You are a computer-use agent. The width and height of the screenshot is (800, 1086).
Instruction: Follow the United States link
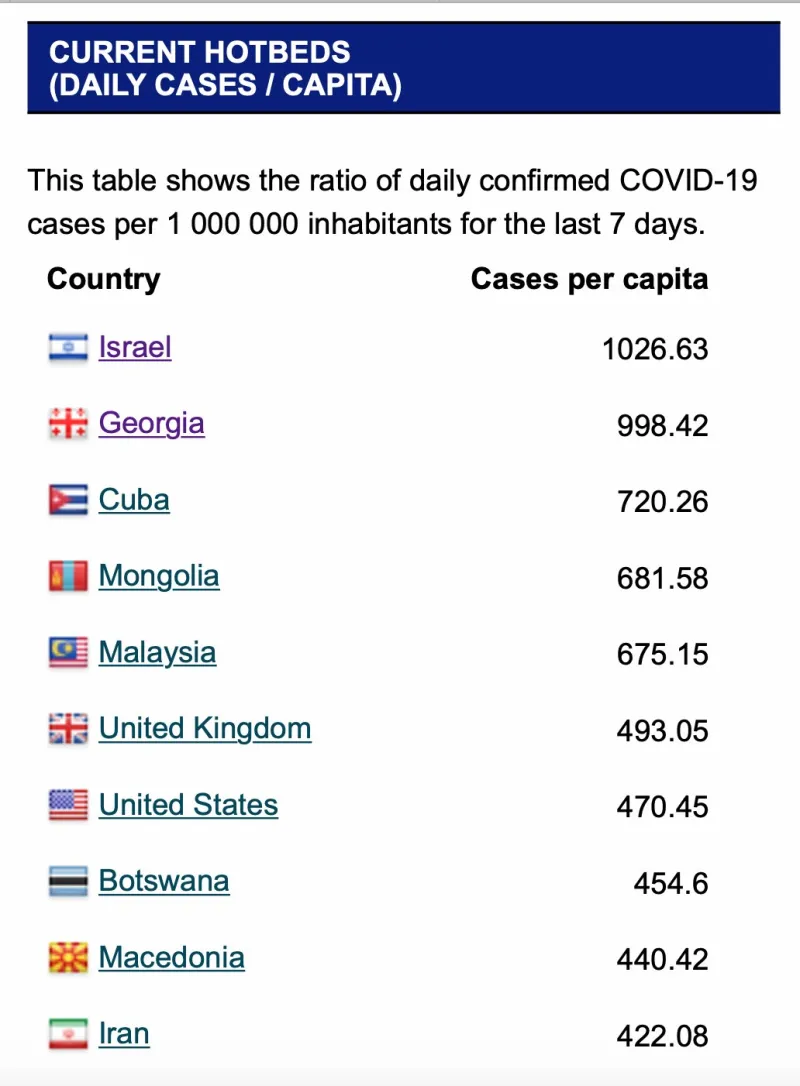(188, 805)
